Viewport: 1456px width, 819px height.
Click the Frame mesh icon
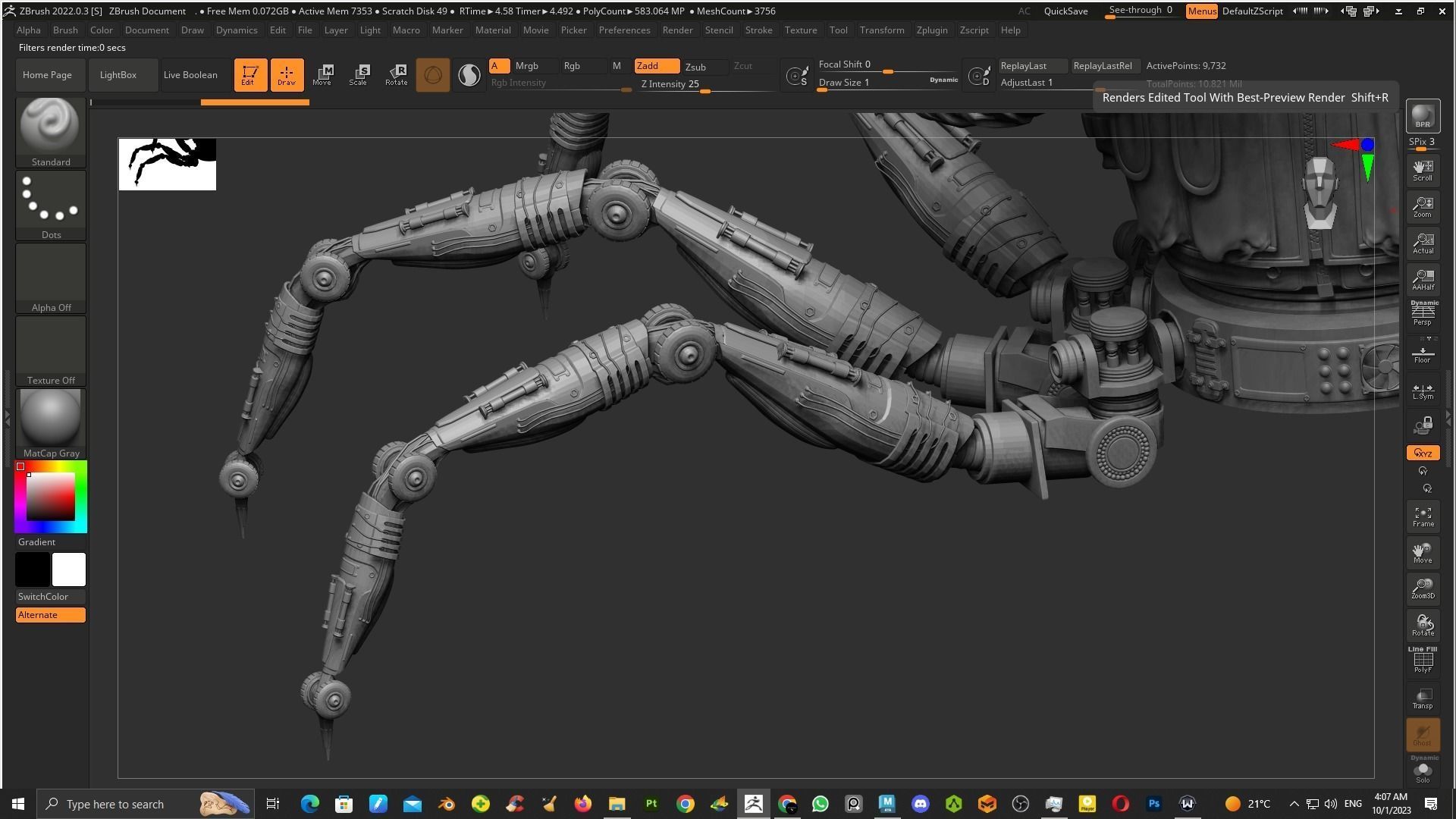[1423, 517]
